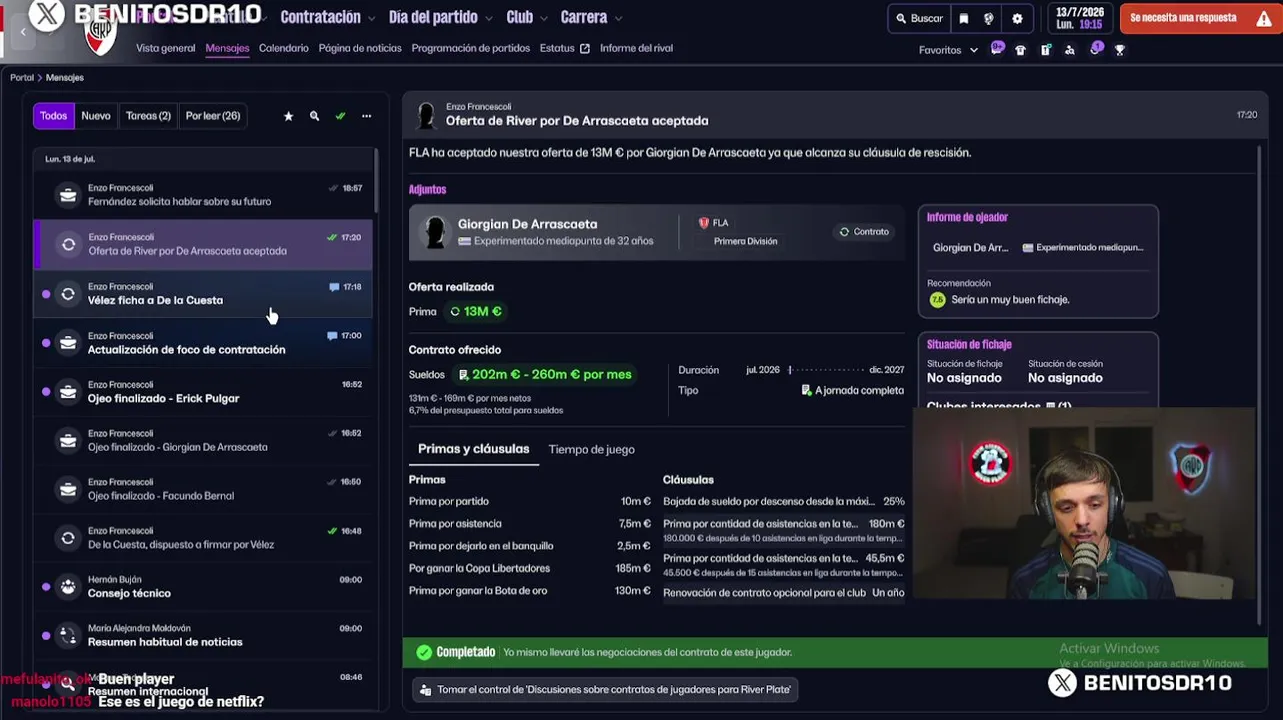This screenshot has height=720, width=1283.
Task: Click the bookmark icon in top bar
Action: point(964,18)
